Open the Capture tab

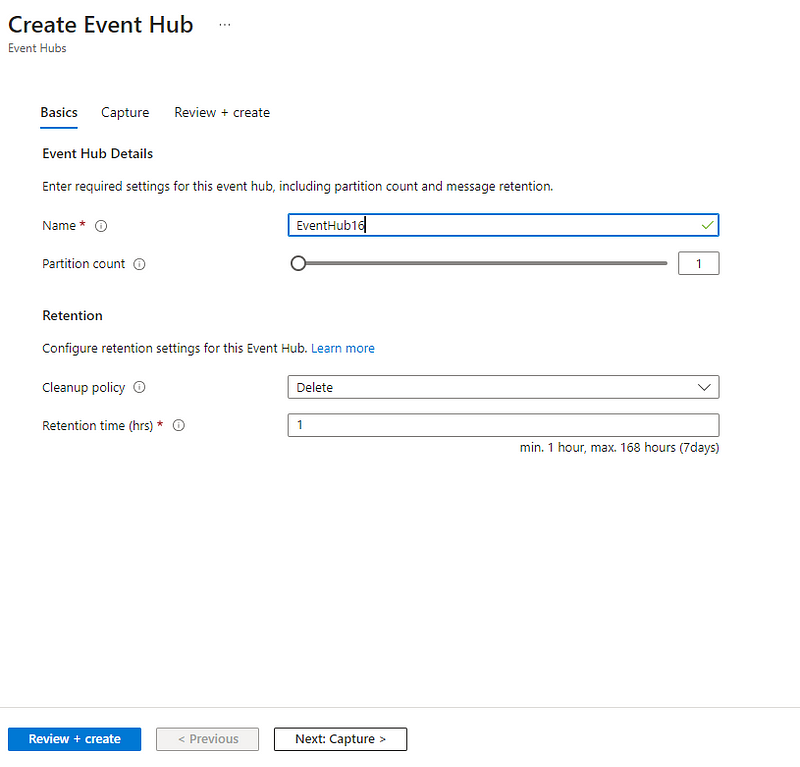[x=125, y=112]
